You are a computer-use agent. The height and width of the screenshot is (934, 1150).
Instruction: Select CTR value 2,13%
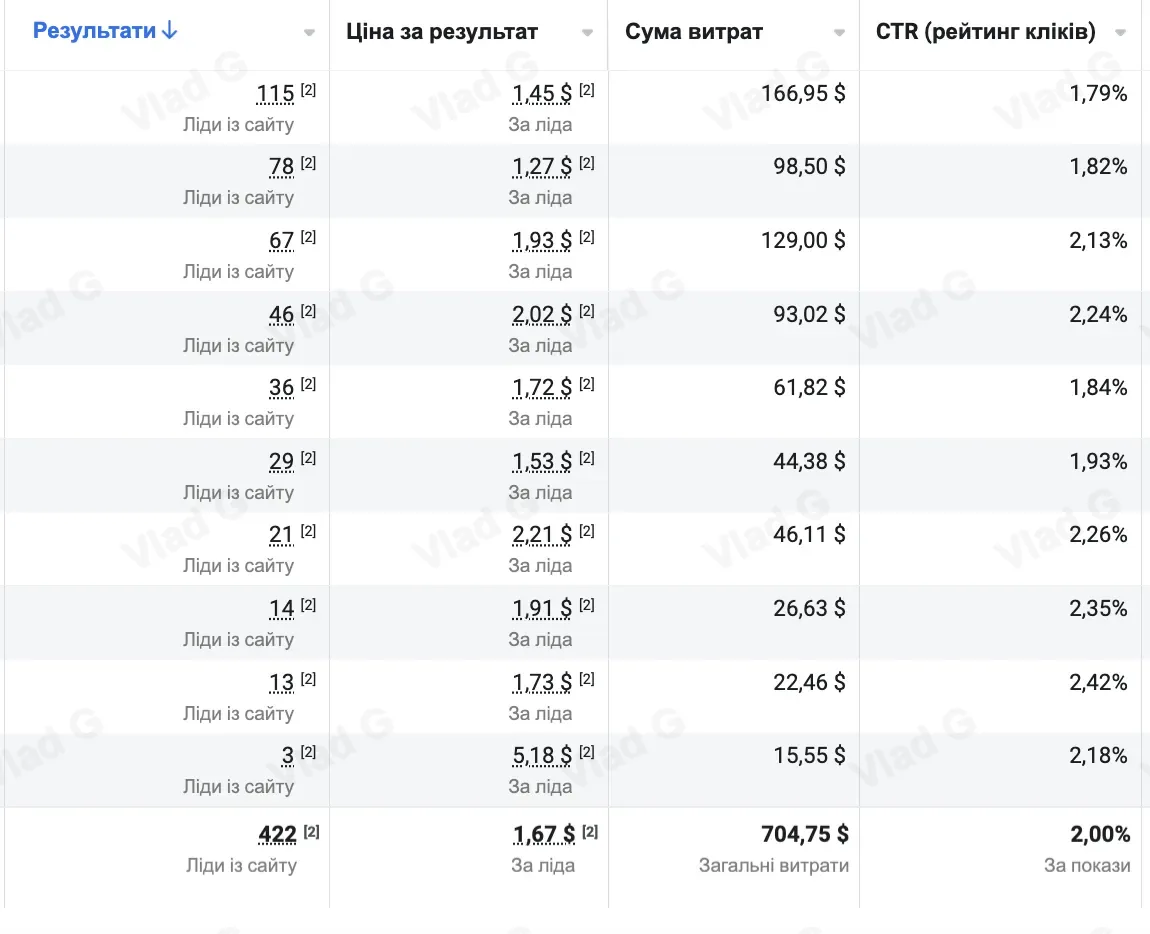coord(1098,240)
